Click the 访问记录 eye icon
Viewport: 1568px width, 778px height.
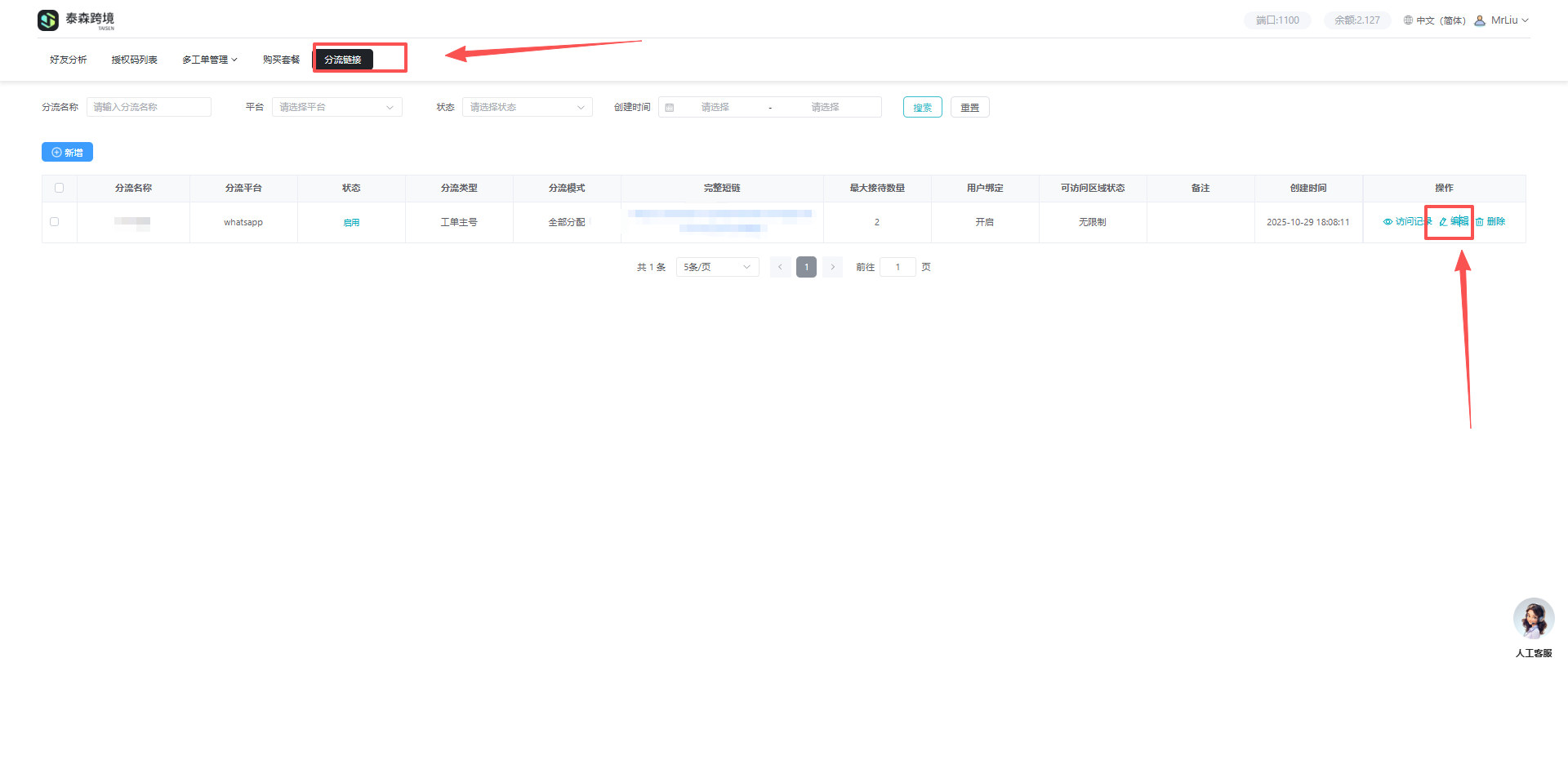click(x=1388, y=222)
